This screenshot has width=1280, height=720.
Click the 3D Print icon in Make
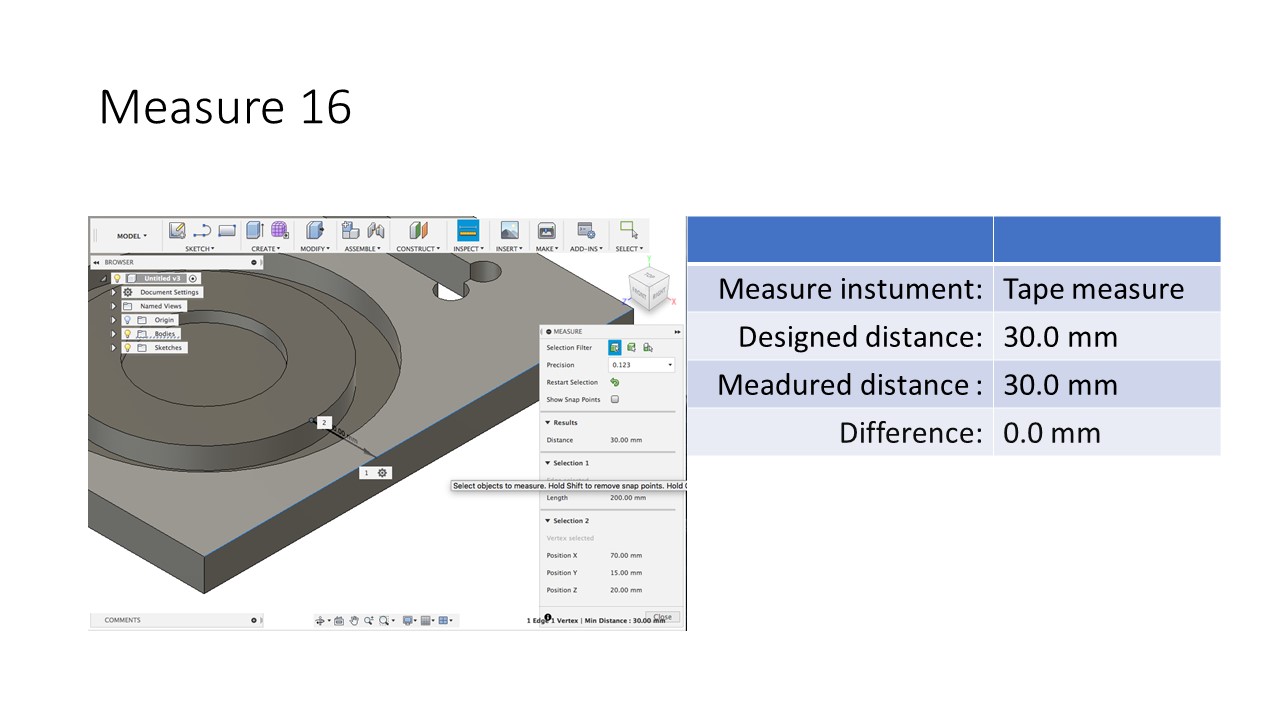click(546, 230)
